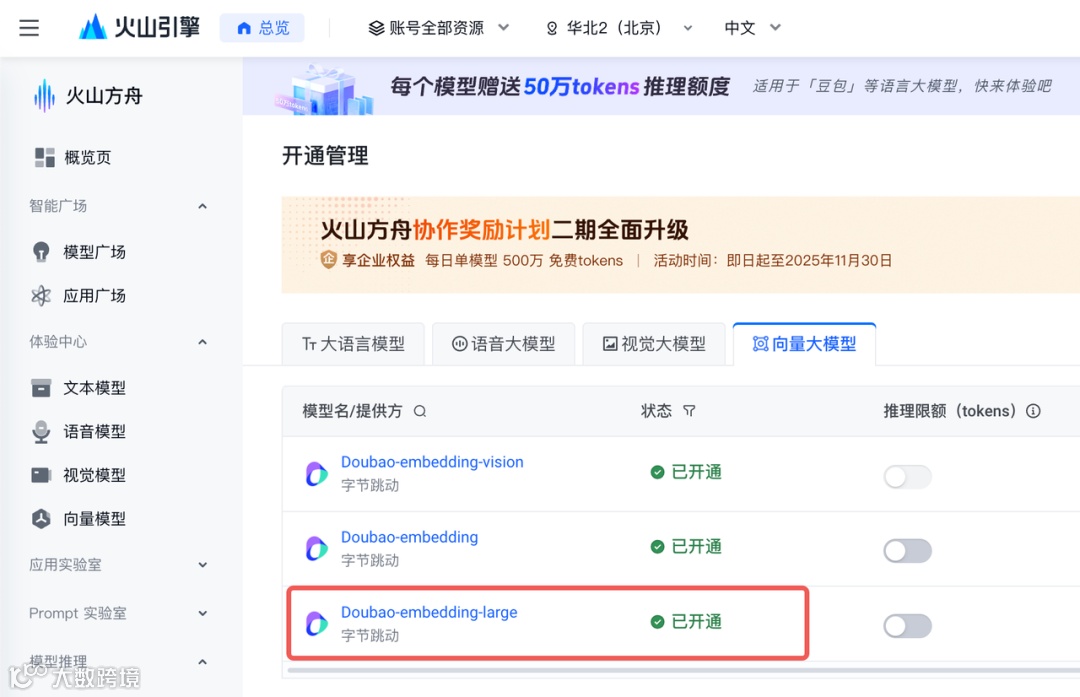
Task: Open the Doubao-embedding-large model link
Action: [x=429, y=612]
